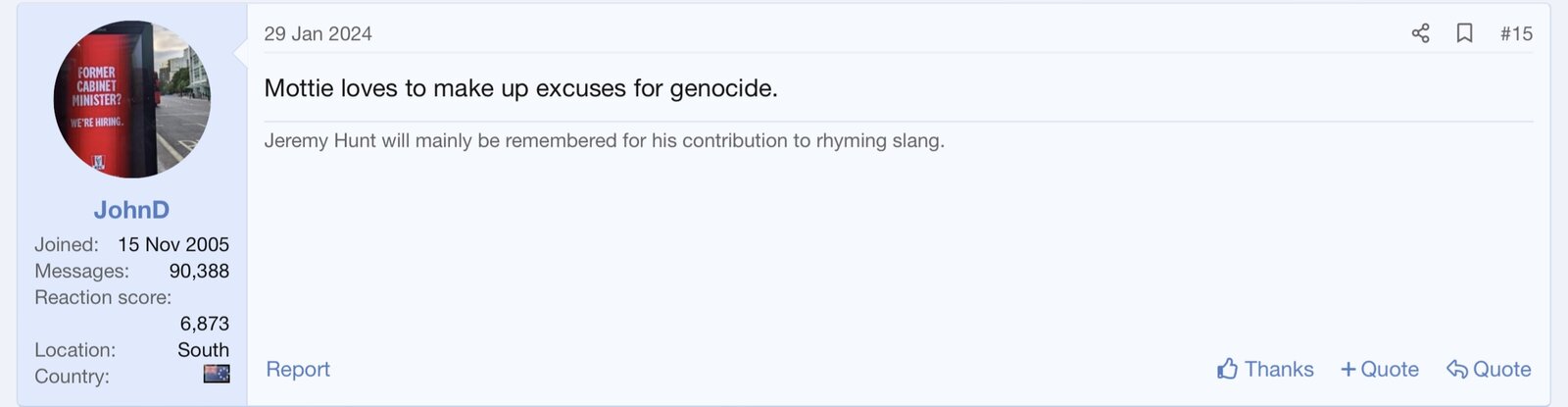Click the Joined date 15 Nov 2005
1568x407 pixels.
pos(173,244)
